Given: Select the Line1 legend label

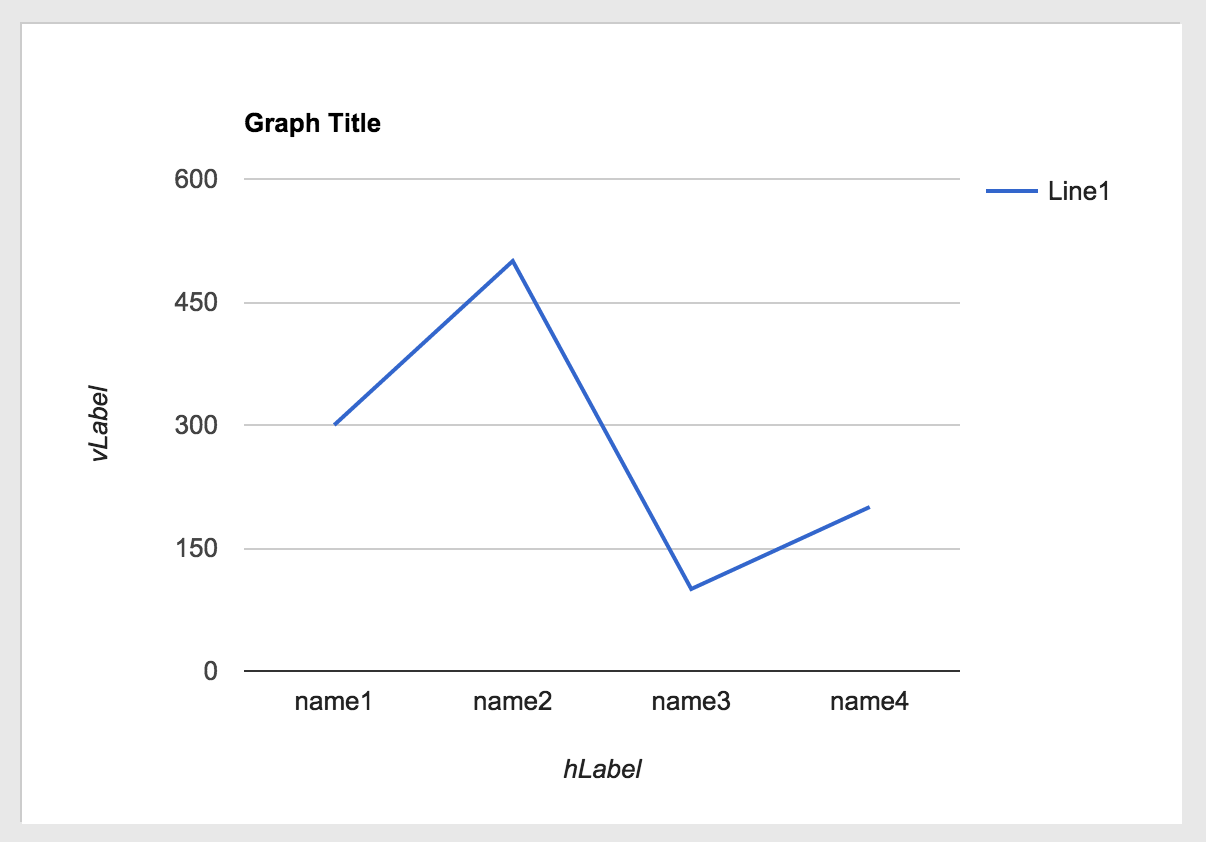Looking at the screenshot, I should (1079, 192).
